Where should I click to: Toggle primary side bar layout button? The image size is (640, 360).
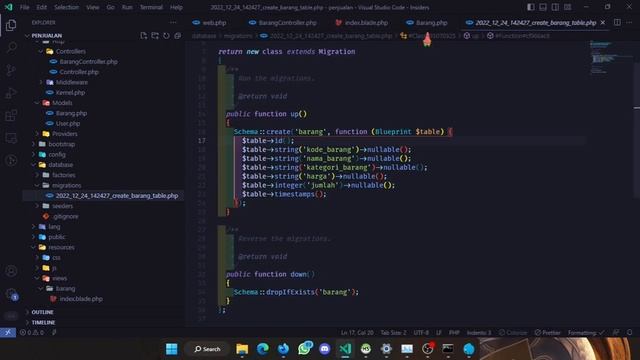click(x=531, y=7)
